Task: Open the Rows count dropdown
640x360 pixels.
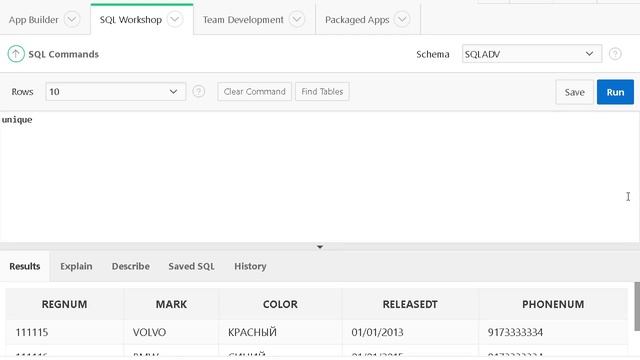Action: pyautogui.click(x=116, y=91)
